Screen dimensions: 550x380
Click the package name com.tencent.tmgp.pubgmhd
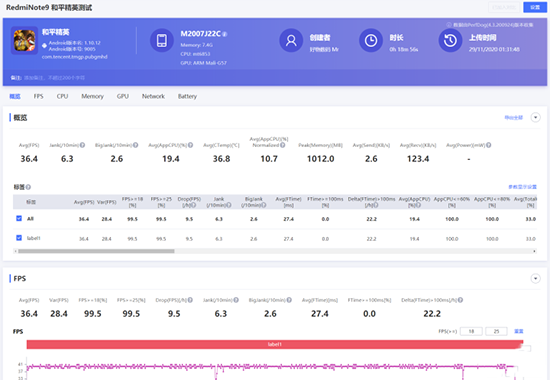coord(75,57)
